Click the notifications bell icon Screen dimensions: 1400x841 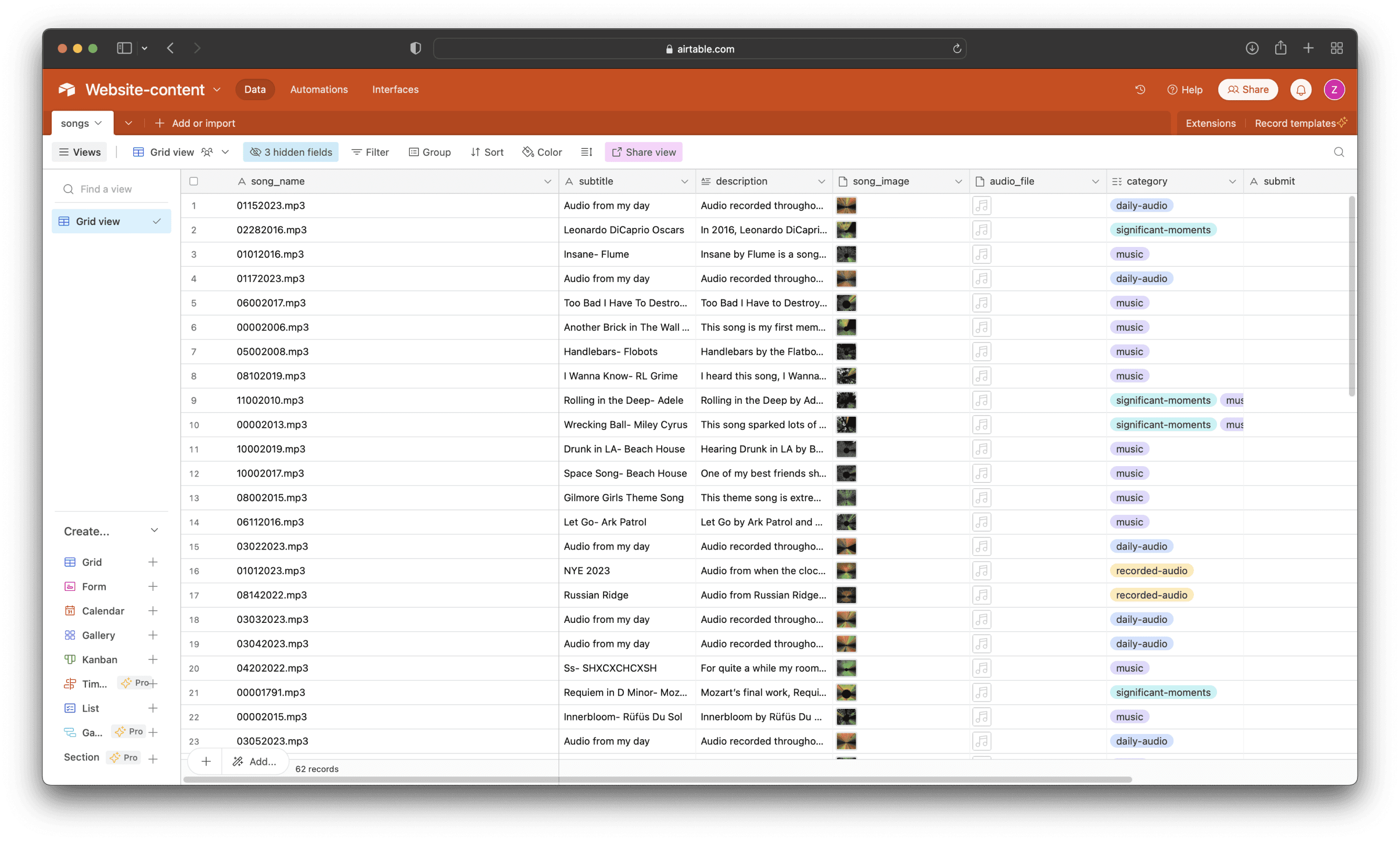click(x=1300, y=90)
